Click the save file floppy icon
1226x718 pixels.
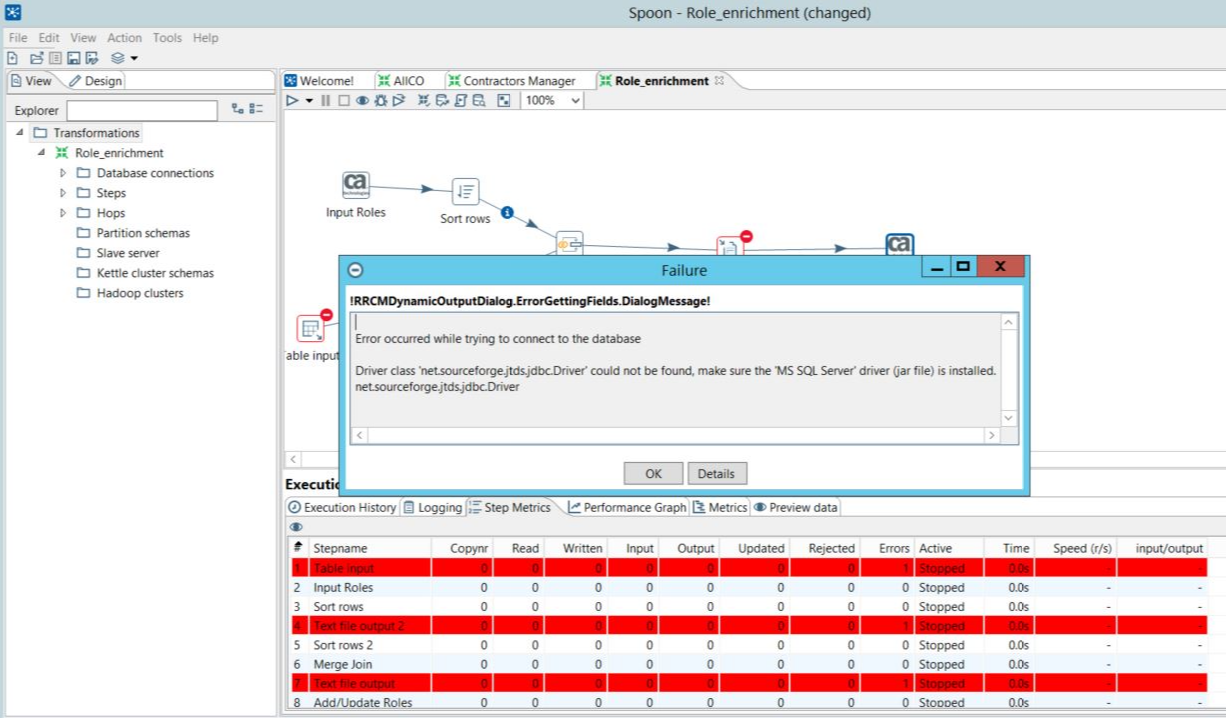pyautogui.click(x=73, y=59)
